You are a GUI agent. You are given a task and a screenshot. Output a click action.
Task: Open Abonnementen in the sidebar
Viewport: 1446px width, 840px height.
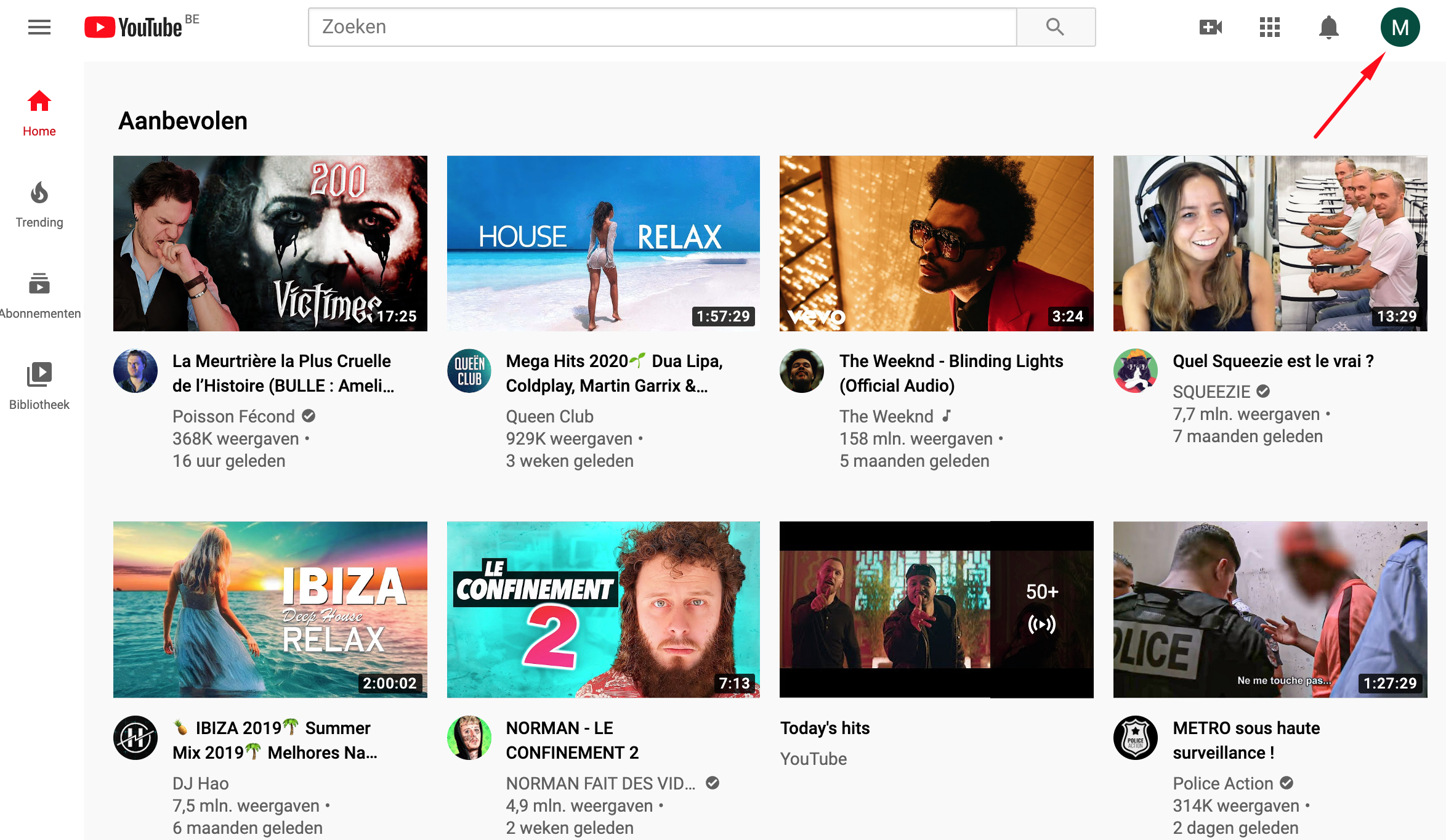pyautogui.click(x=39, y=296)
